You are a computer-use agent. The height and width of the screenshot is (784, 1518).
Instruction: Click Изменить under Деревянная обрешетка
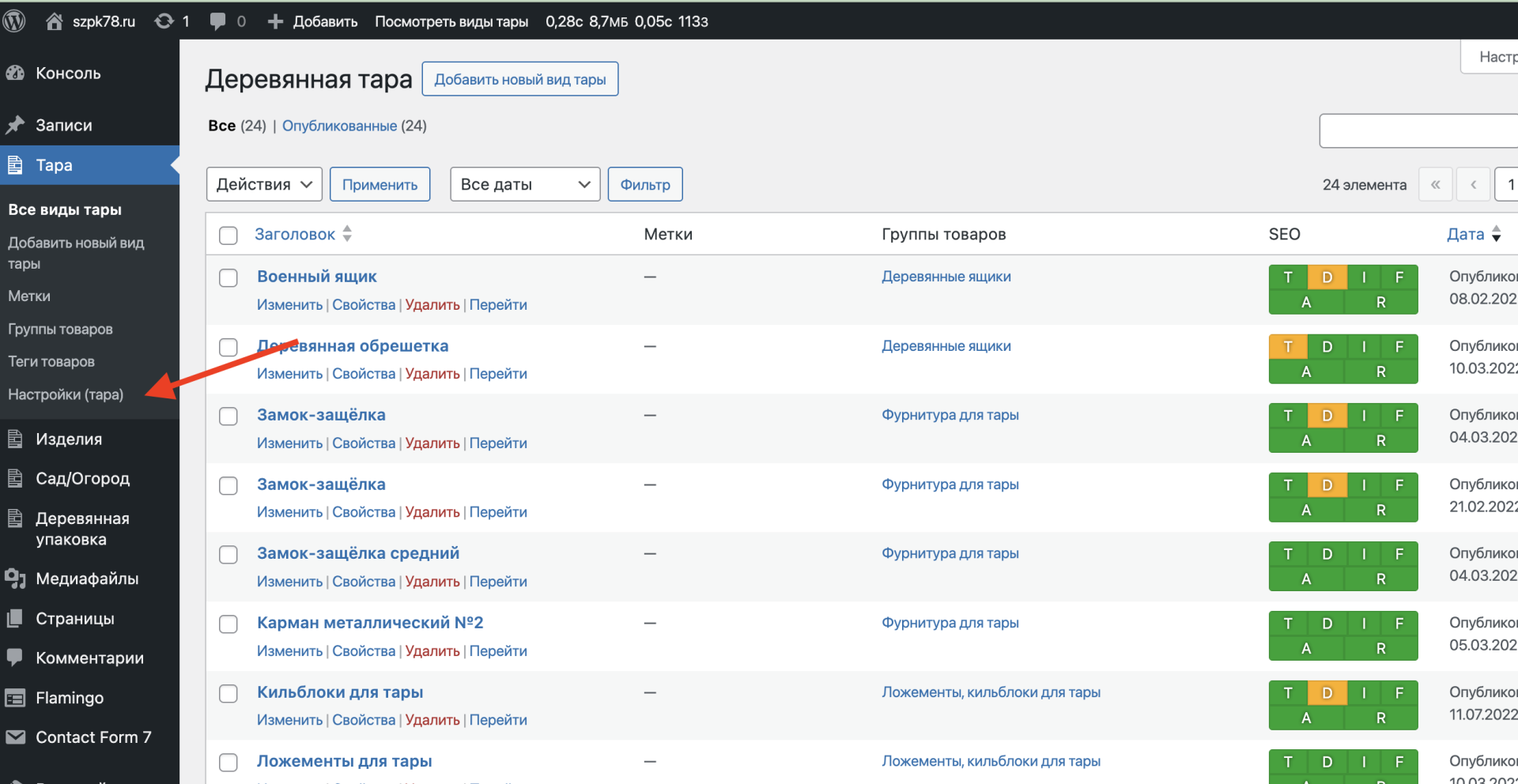[x=289, y=373]
